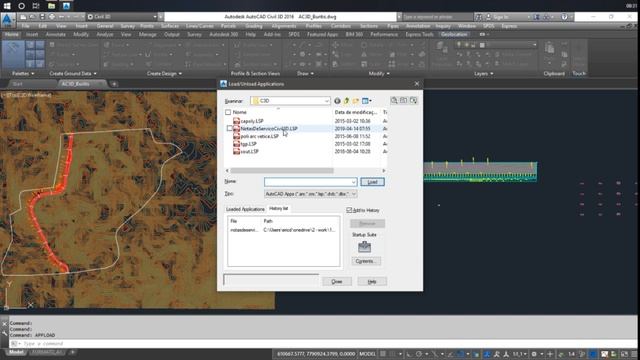The image size is (640, 360).
Task: Select poli arc vetica.LSP in file list
Action: click(x=260, y=136)
